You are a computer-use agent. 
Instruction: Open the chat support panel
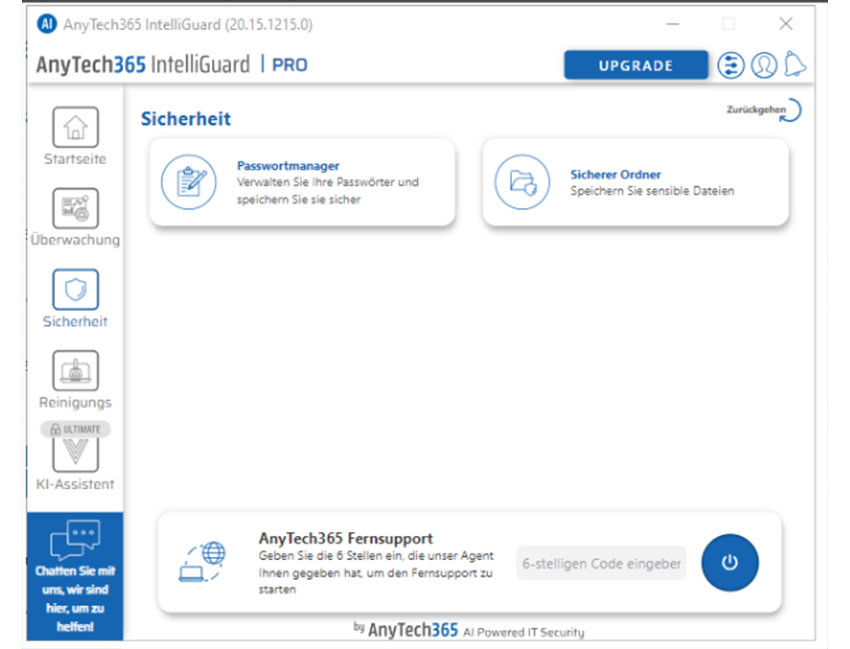click(x=75, y=575)
